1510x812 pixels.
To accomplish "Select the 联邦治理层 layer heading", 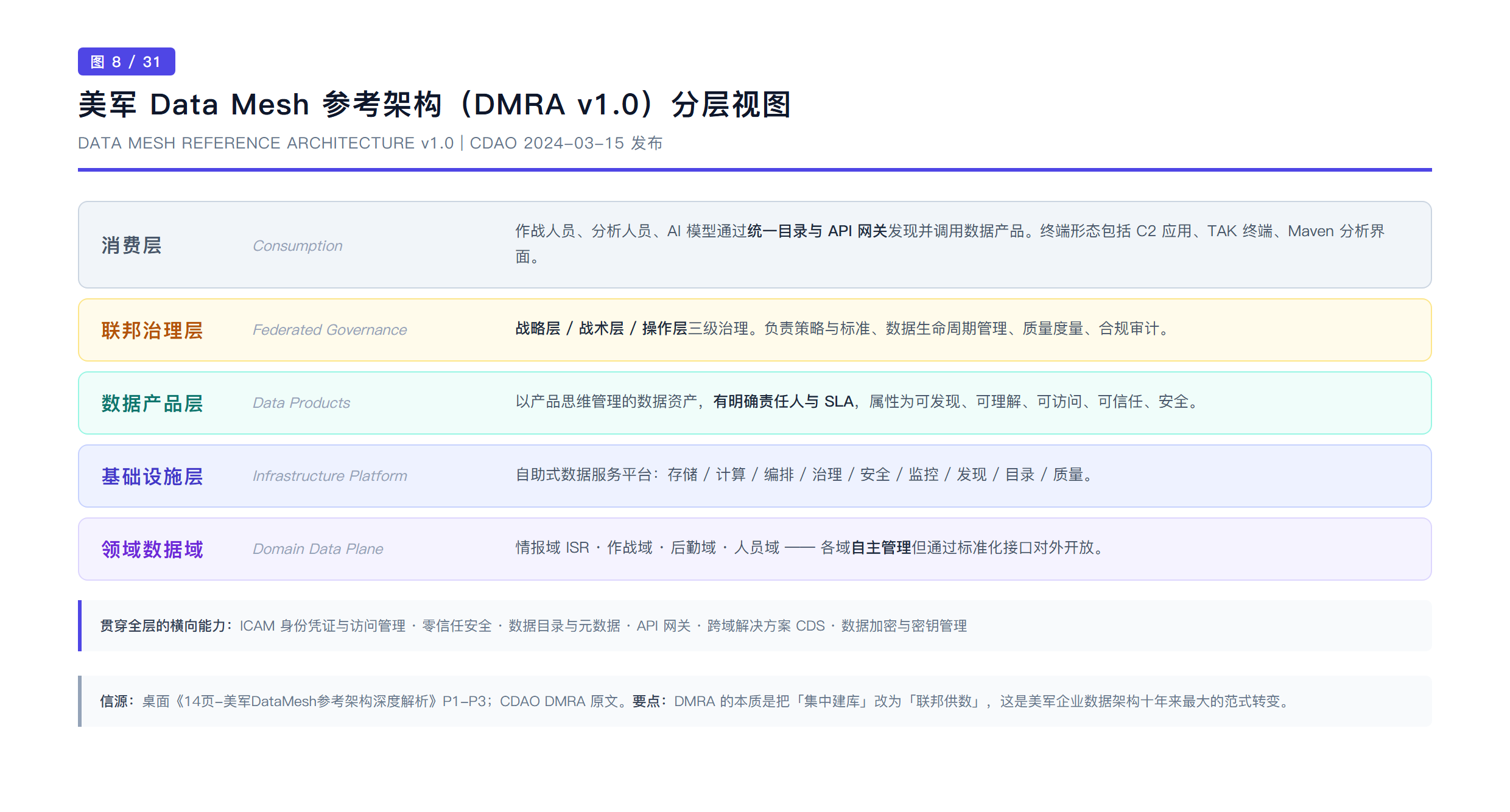I will [152, 331].
